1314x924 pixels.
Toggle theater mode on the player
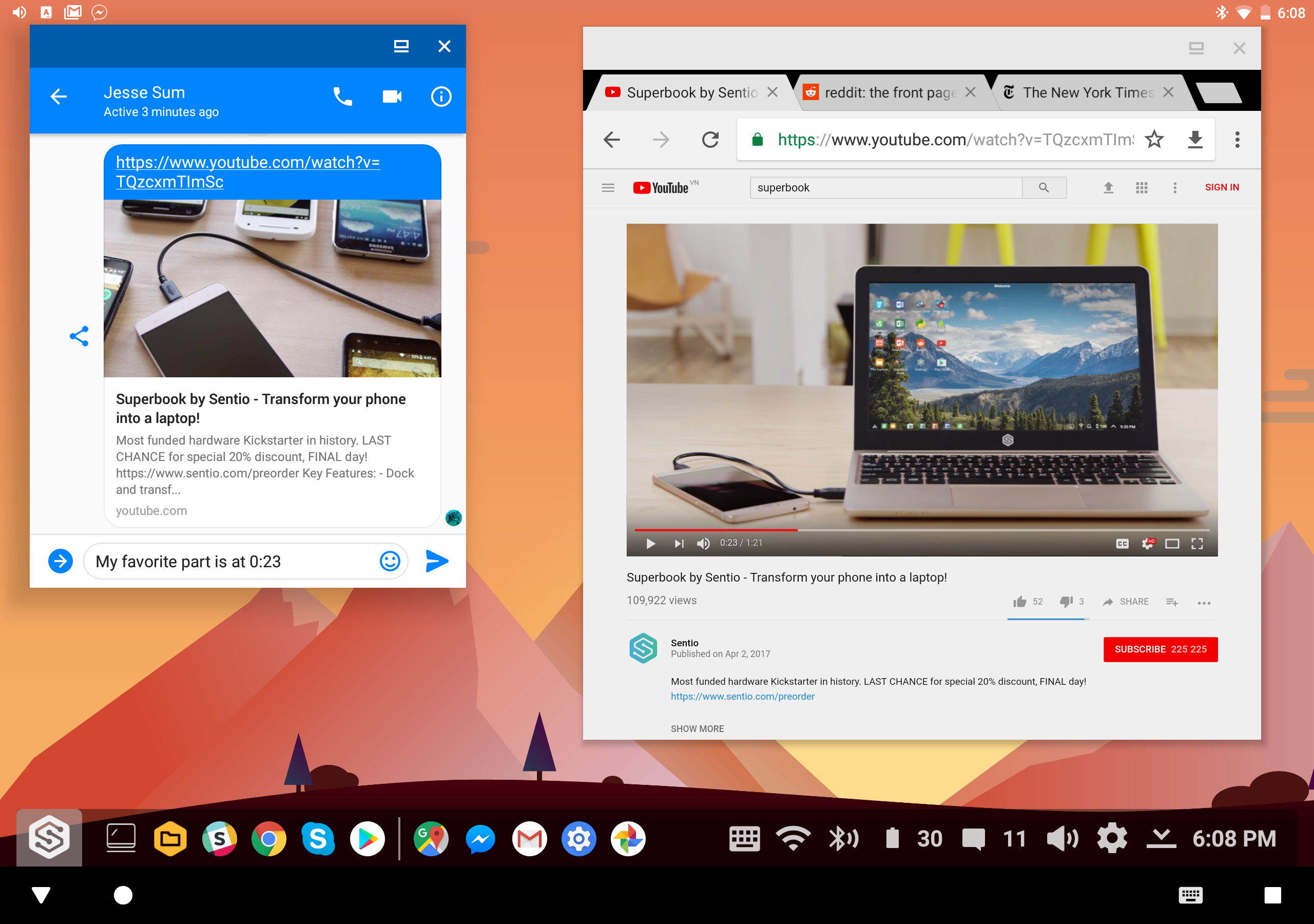click(1172, 543)
